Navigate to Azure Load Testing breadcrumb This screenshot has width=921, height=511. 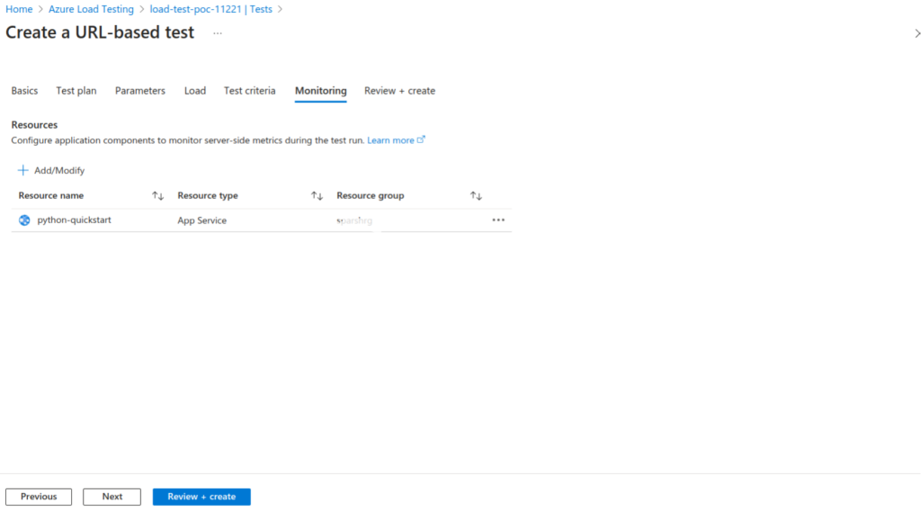tap(91, 9)
